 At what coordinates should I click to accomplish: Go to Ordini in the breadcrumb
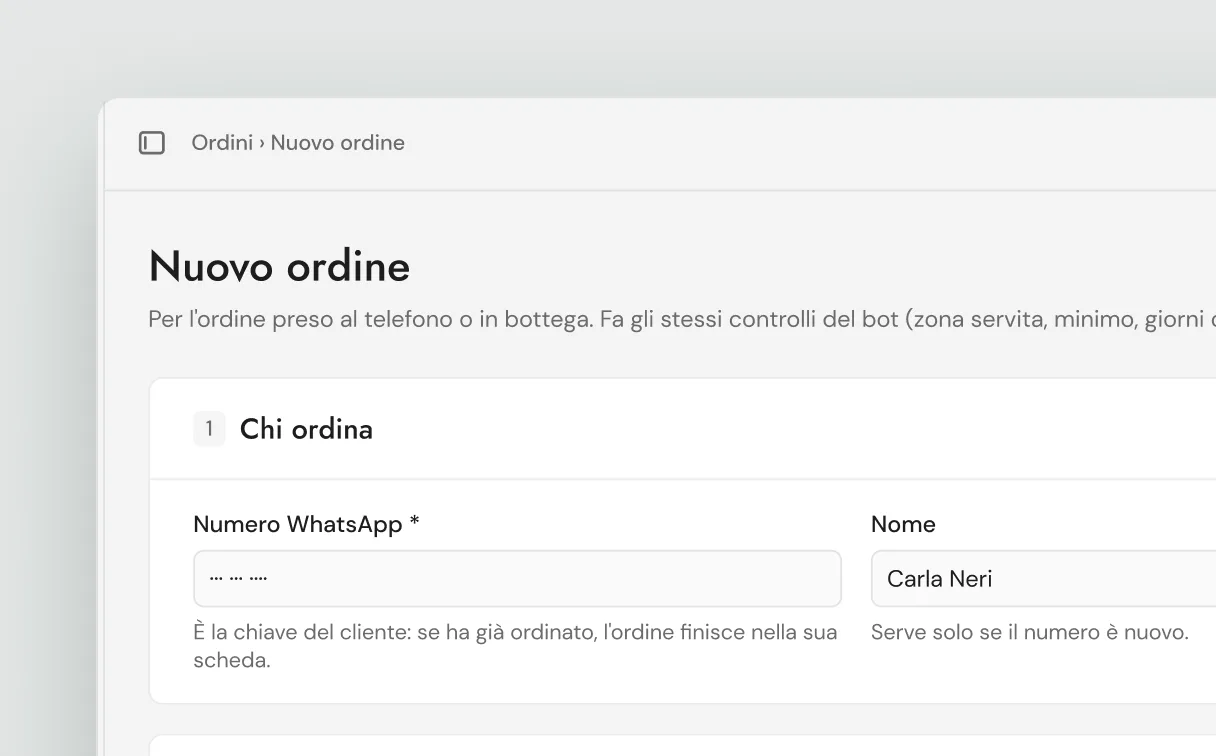click(x=222, y=143)
